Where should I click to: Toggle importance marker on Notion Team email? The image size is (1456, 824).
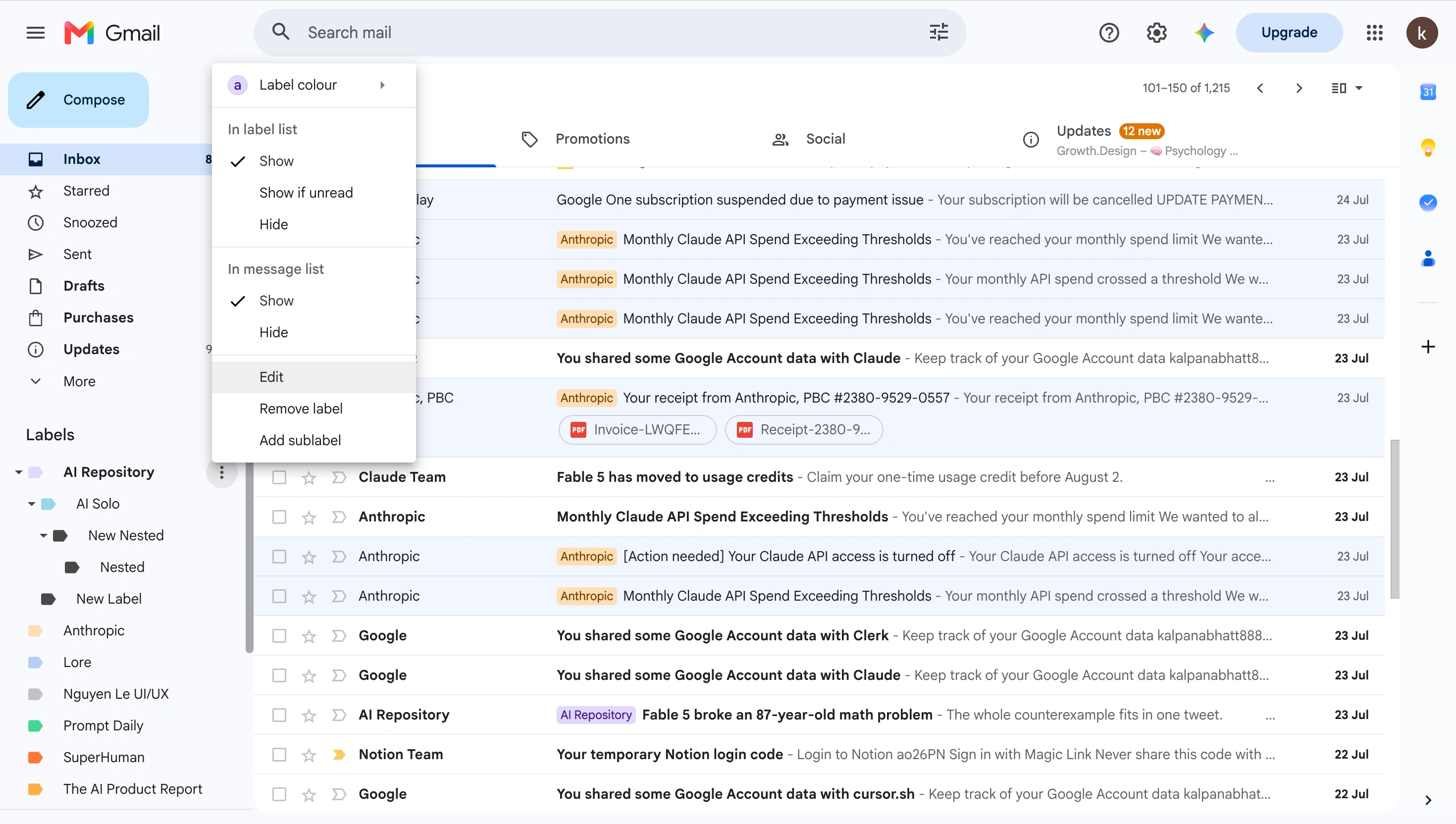point(339,754)
